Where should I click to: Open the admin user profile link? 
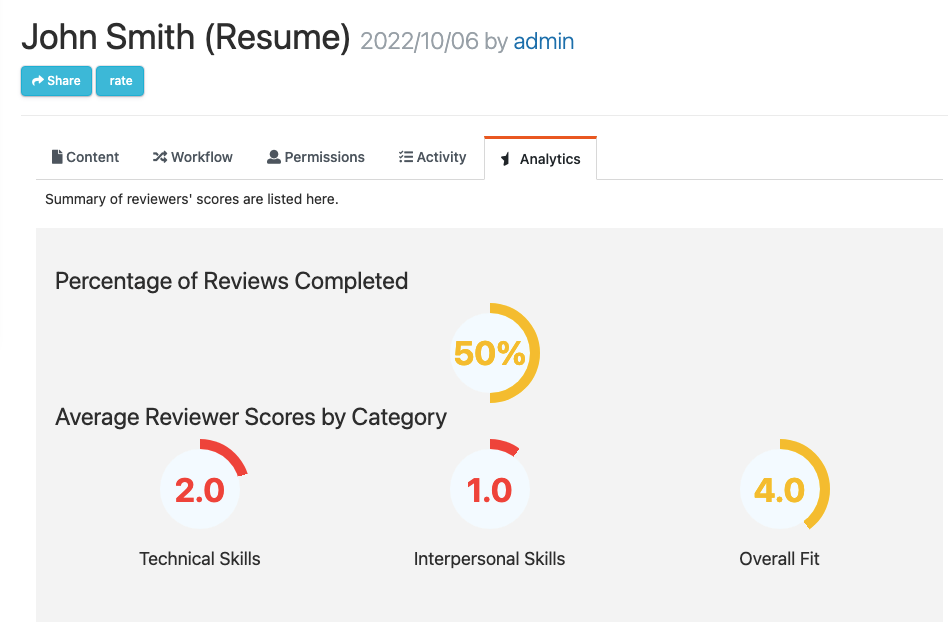coord(543,41)
